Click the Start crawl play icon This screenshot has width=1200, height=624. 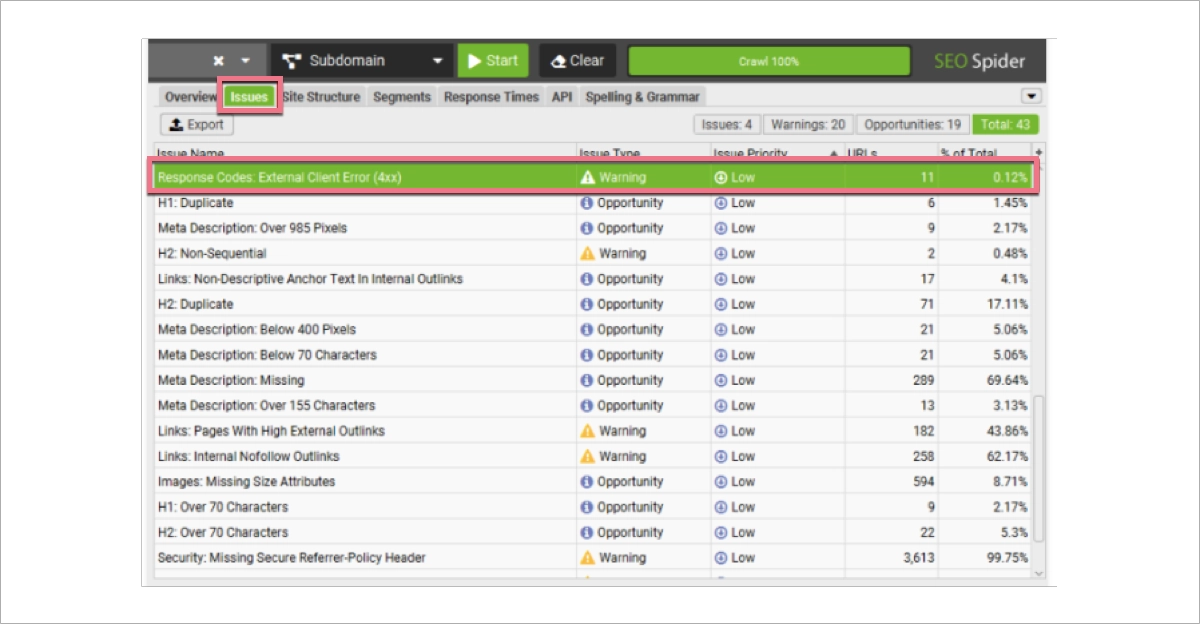coord(472,60)
